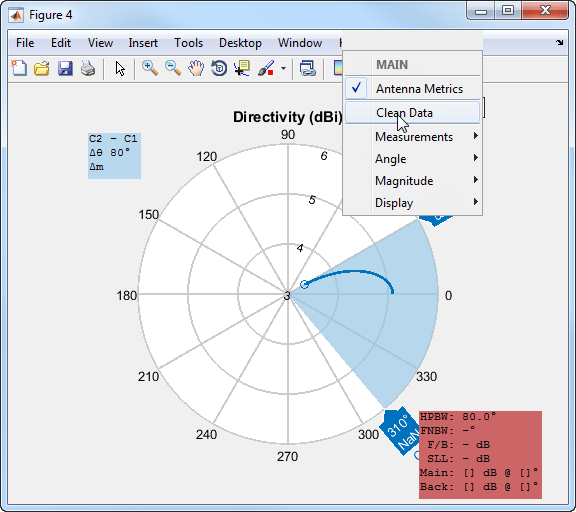Screen dimensions: 576x512
Task: Click the FNBW readout line
Action: (x=447, y=430)
